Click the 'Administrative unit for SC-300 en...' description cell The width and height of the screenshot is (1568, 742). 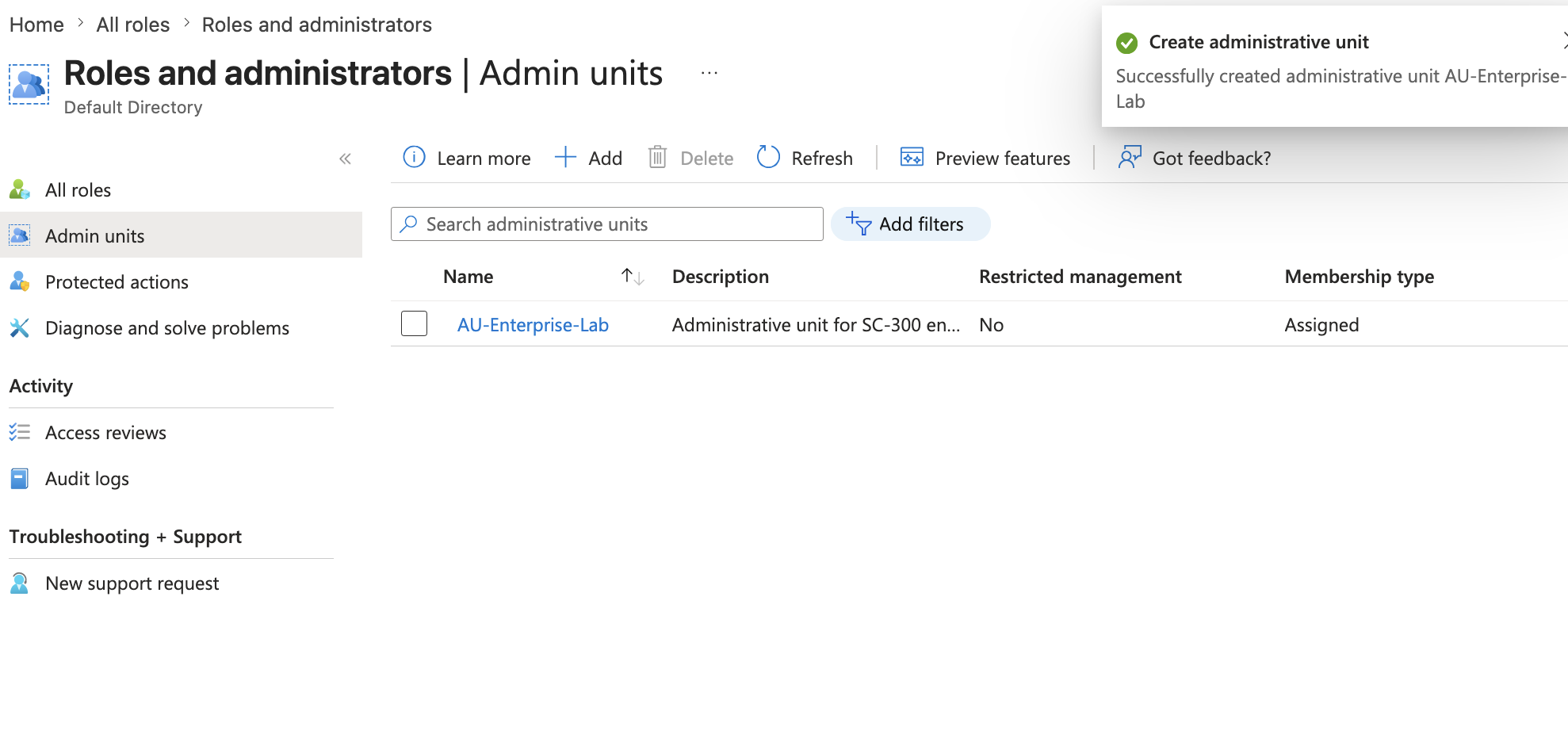pyautogui.click(x=816, y=325)
